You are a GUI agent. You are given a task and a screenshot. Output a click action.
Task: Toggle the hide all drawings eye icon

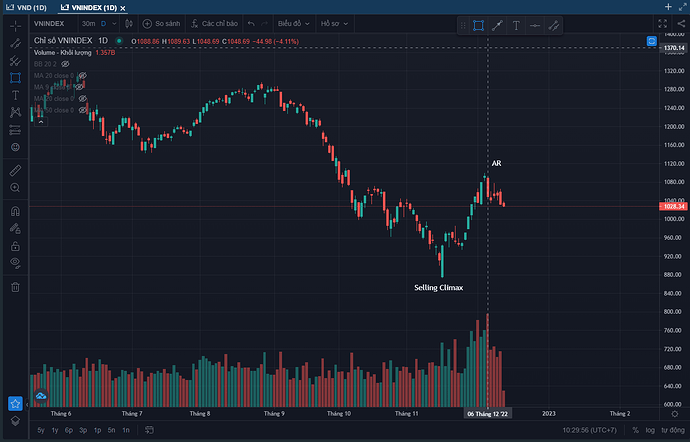15,262
